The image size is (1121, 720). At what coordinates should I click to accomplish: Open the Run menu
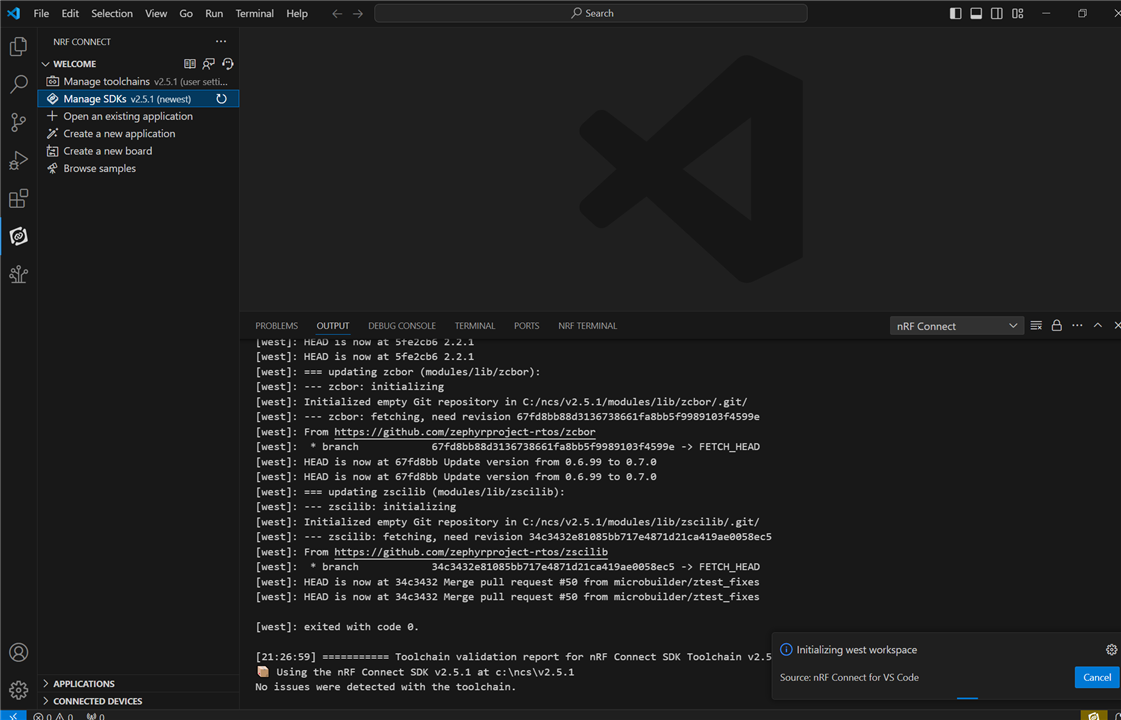[214, 13]
